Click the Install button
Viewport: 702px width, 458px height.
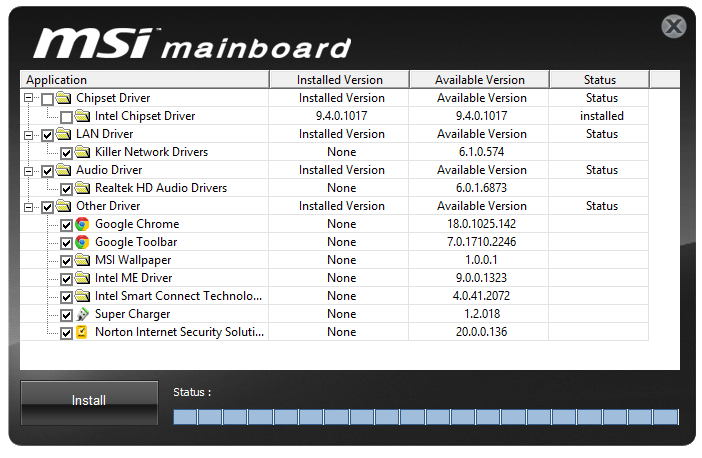pos(89,402)
